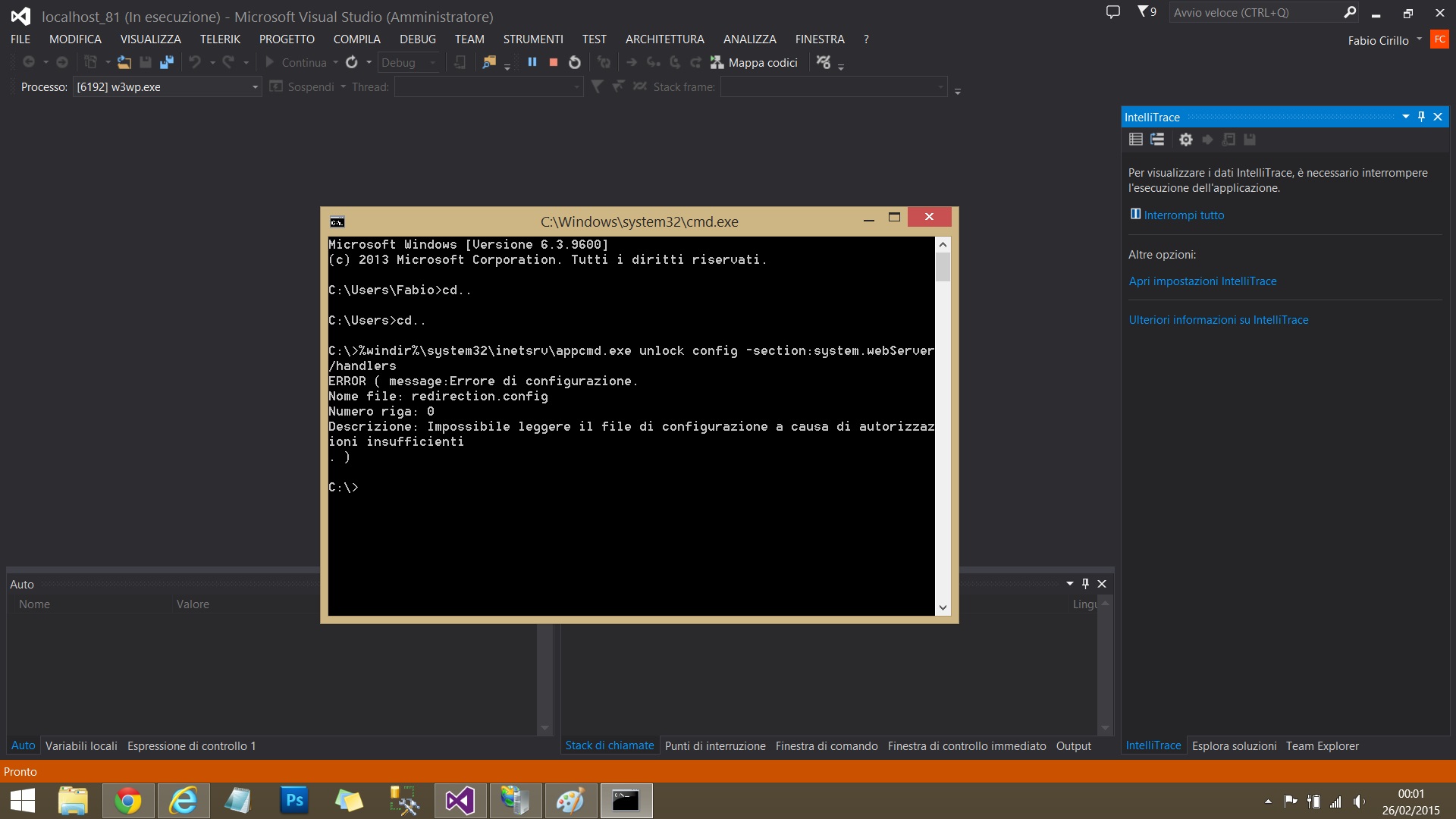Open the Sospendi dropdown arrow
The width and height of the screenshot is (1456, 819).
pos(343,87)
